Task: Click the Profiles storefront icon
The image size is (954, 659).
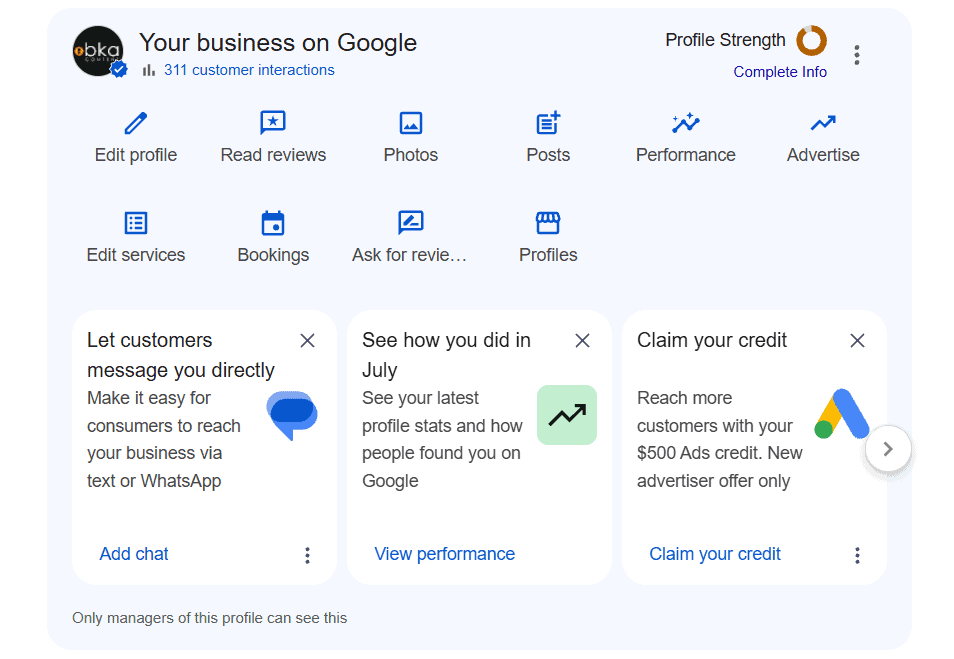Action: (548, 223)
